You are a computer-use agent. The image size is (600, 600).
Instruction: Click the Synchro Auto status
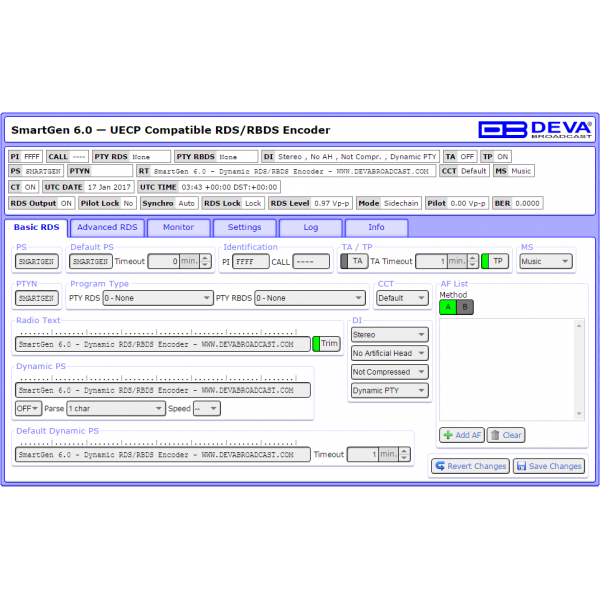169,203
